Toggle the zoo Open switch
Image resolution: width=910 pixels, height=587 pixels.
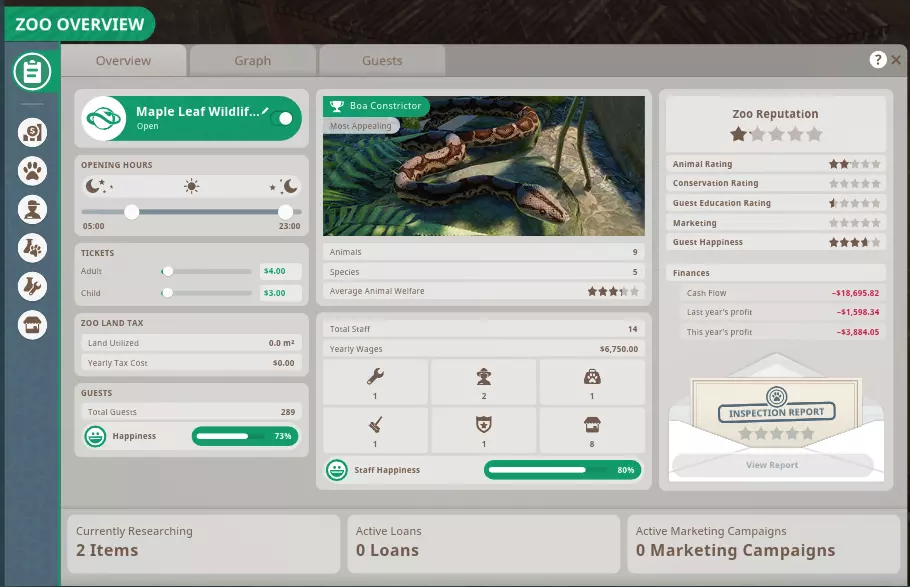coord(284,118)
